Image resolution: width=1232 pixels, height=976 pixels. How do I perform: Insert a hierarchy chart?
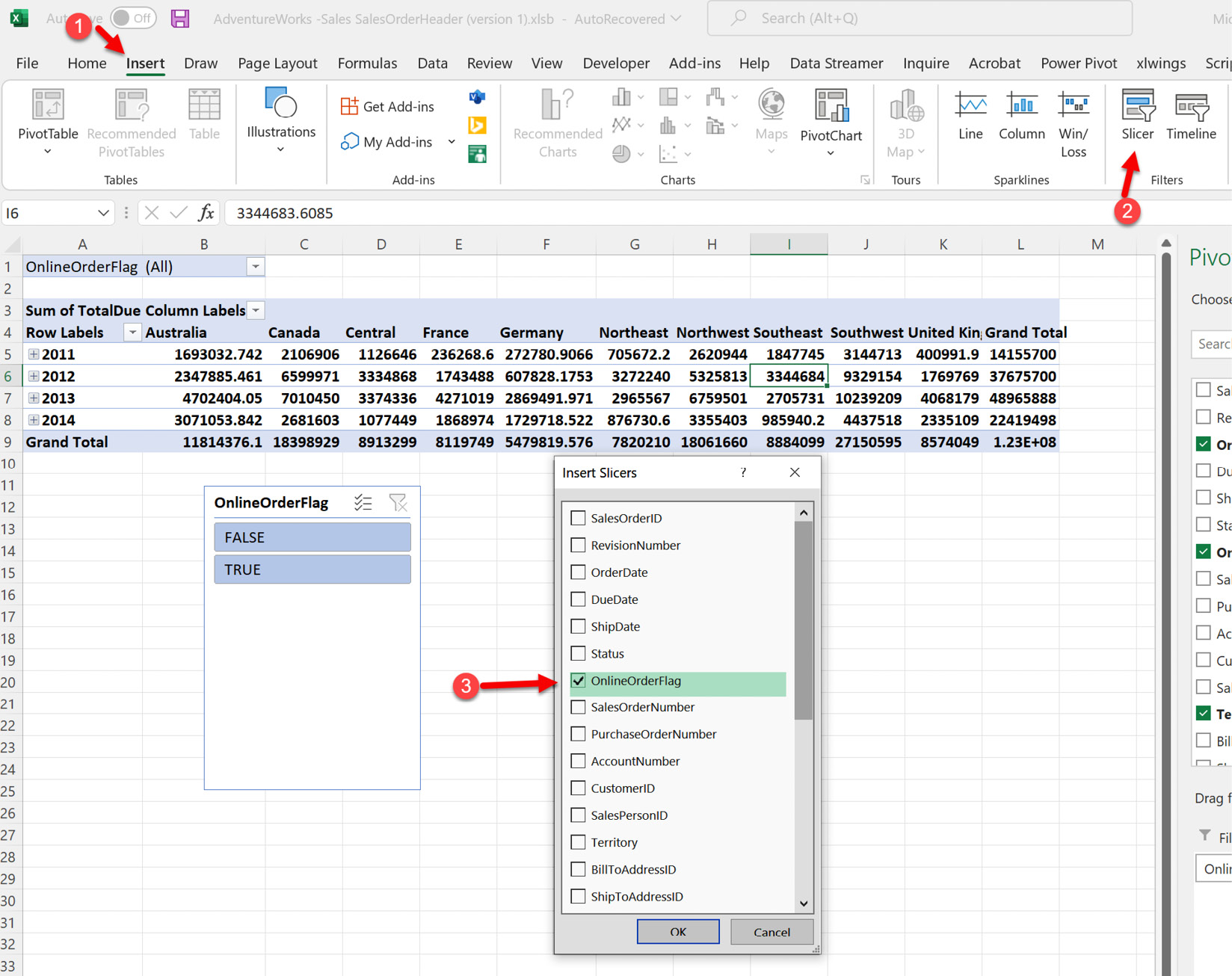(x=674, y=97)
